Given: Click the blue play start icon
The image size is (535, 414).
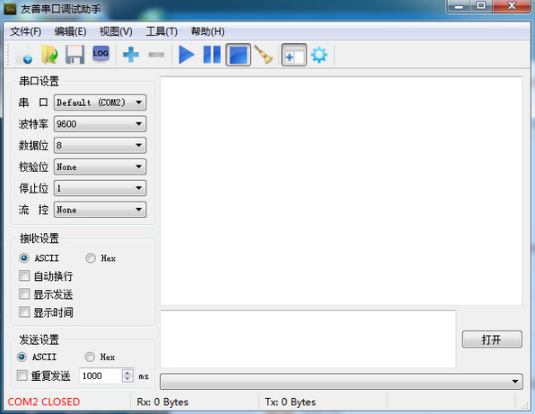Looking at the screenshot, I should tap(186, 55).
